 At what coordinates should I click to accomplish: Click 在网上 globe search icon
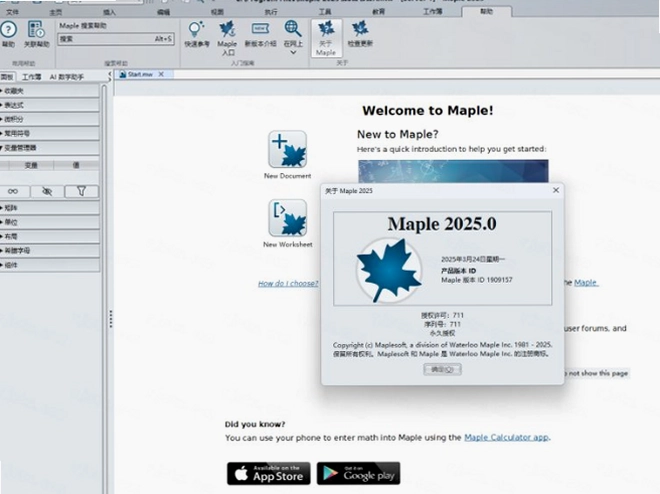(293, 29)
